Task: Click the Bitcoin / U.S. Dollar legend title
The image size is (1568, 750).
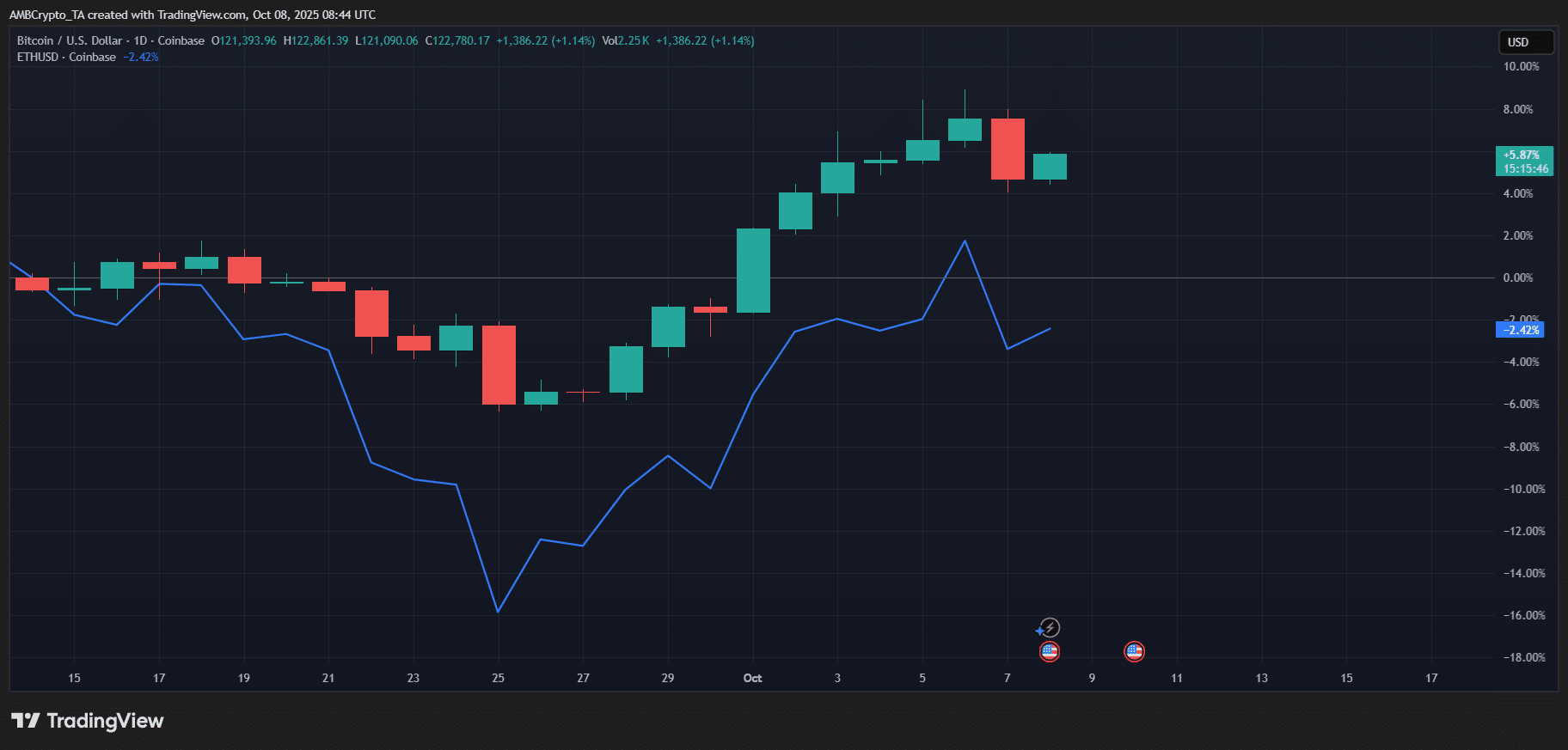Action: tap(70, 40)
